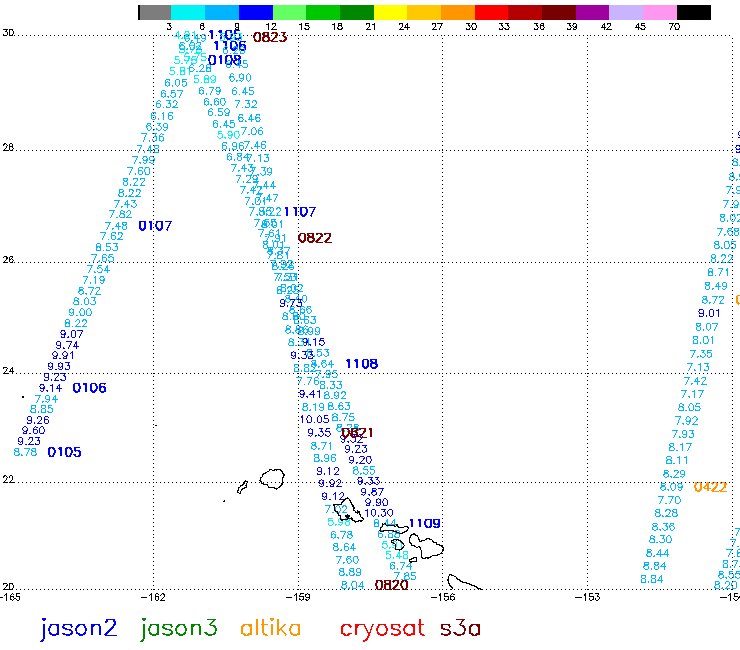Click the 8.78 value beside 0105

[x=25, y=452]
